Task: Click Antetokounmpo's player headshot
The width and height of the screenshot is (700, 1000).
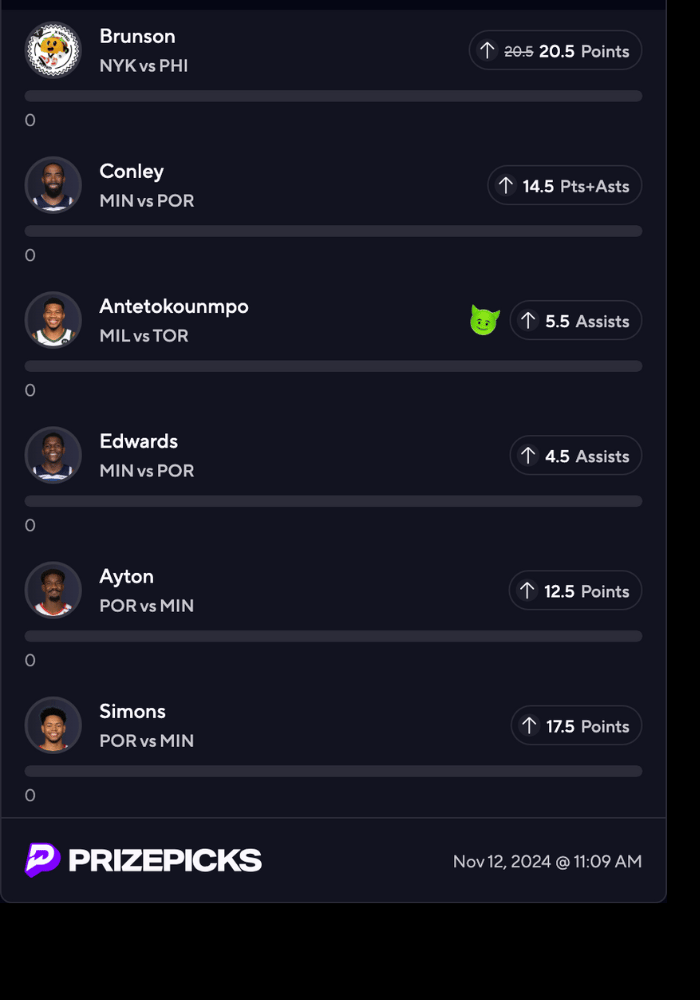Action: tap(53, 320)
